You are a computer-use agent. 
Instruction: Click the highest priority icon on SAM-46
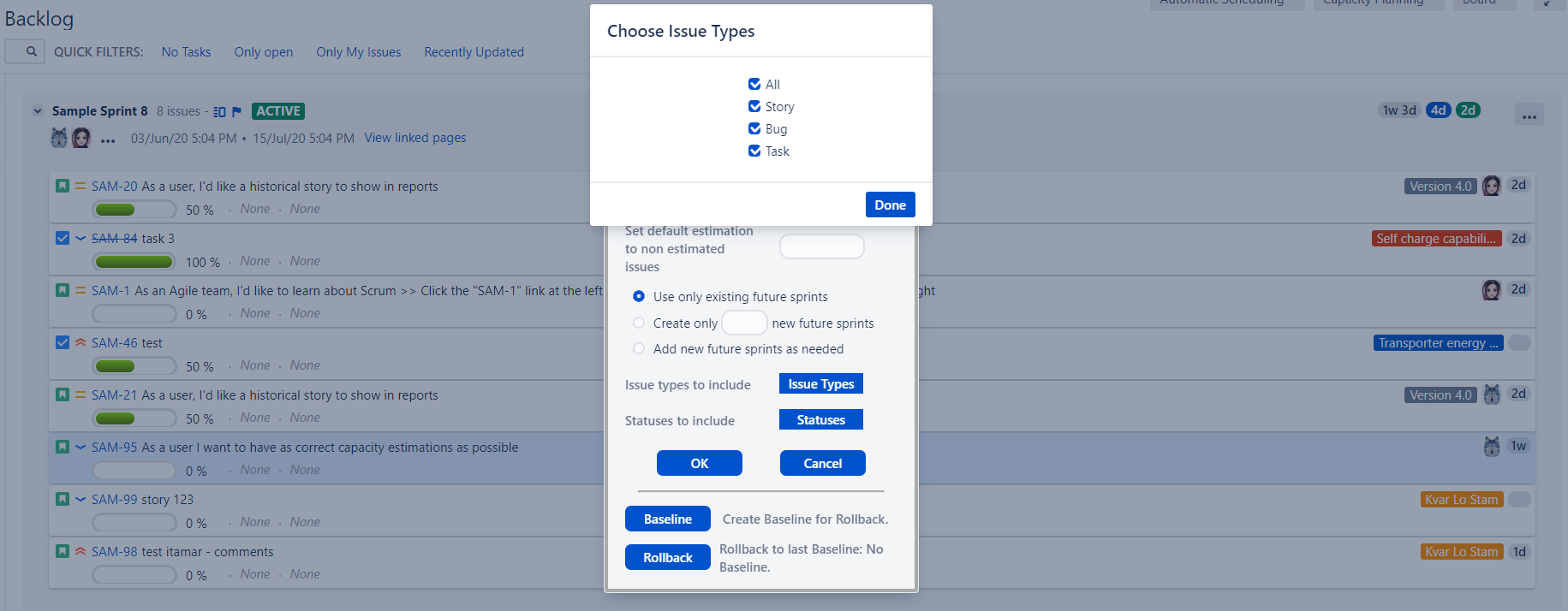pyautogui.click(x=80, y=342)
